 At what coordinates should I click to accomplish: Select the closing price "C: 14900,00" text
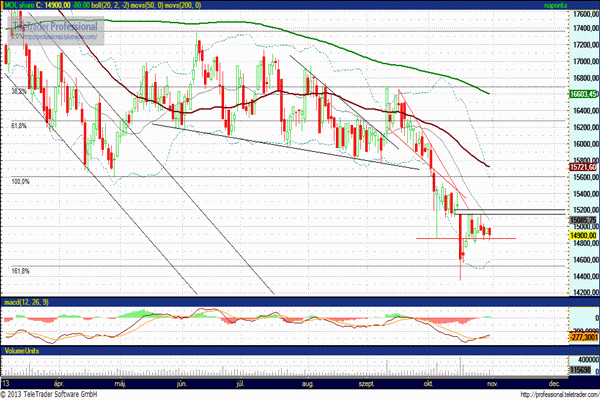(55, 5)
